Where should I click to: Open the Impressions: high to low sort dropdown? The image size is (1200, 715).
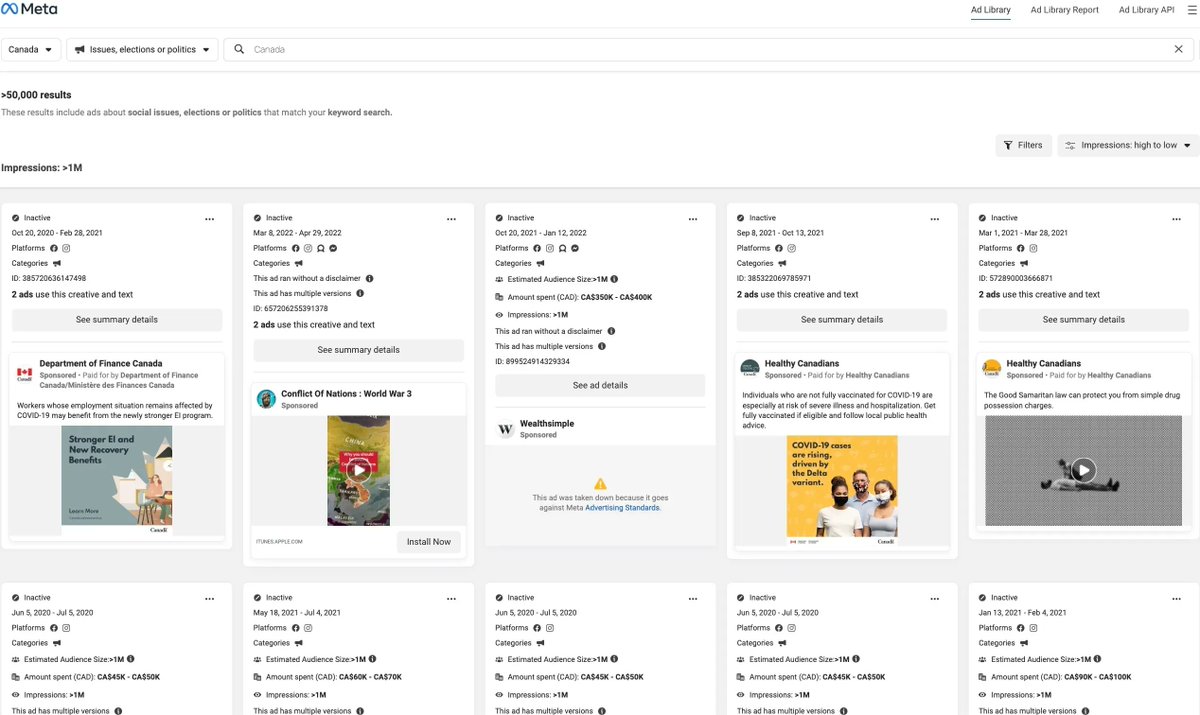point(1128,145)
